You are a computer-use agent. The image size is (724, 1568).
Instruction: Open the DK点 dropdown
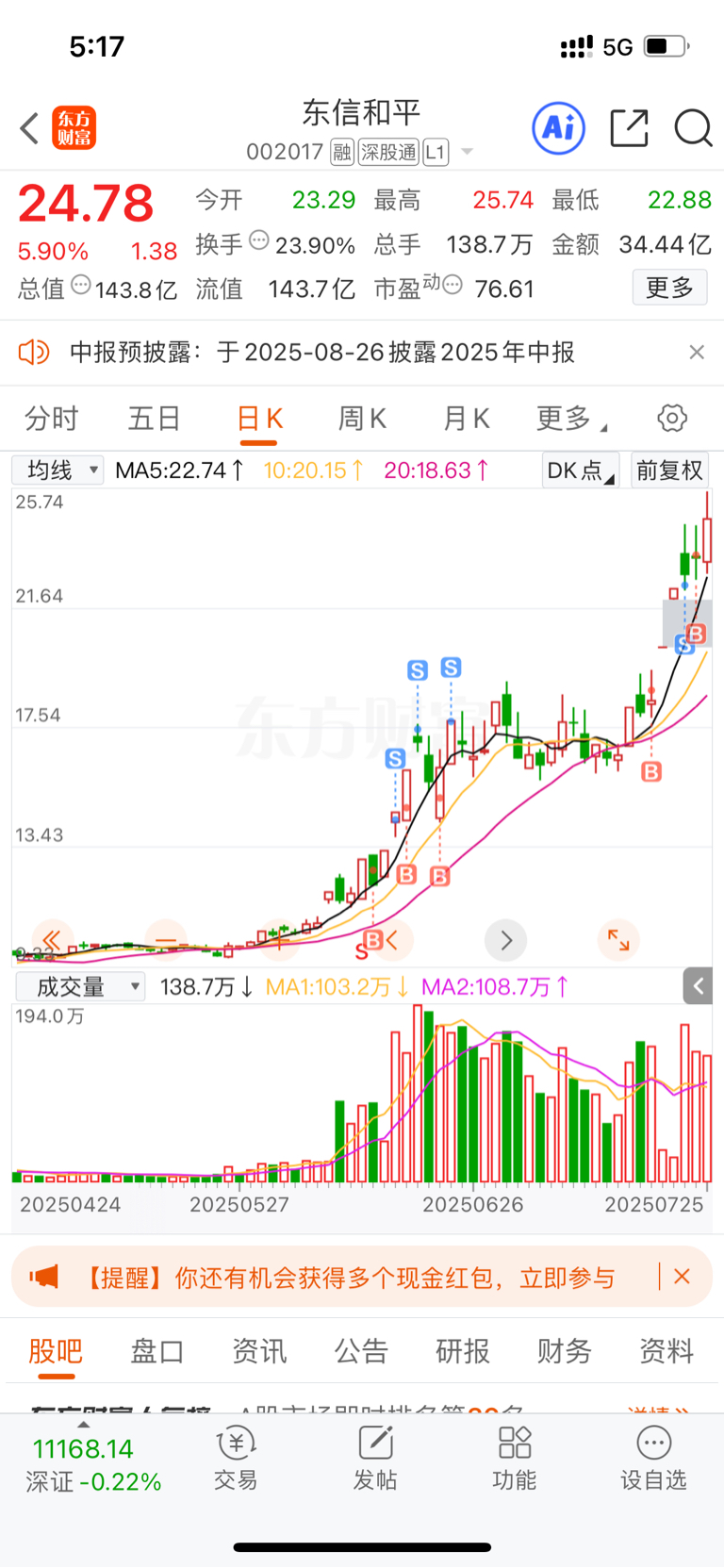[580, 470]
